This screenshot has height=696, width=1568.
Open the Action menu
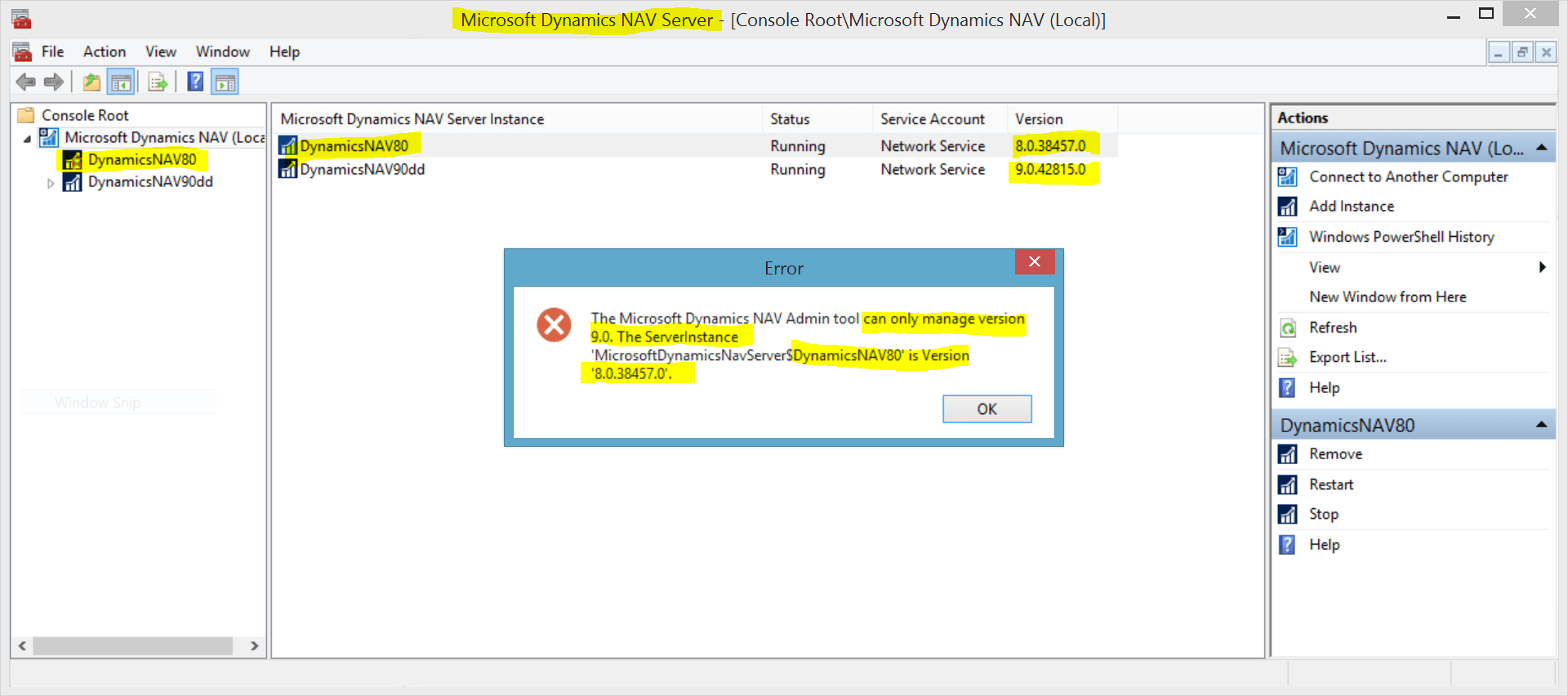pyautogui.click(x=105, y=51)
